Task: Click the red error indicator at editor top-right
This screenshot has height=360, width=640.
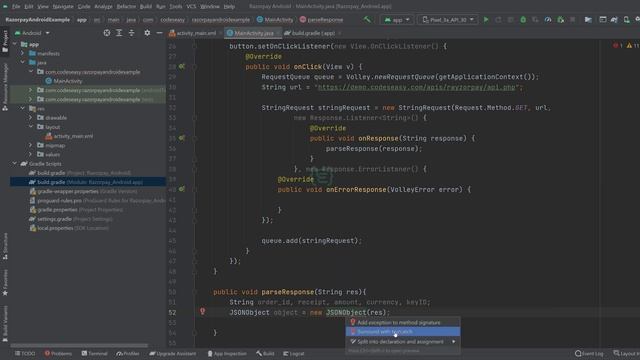Action: pyautogui.click(x=618, y=45)
